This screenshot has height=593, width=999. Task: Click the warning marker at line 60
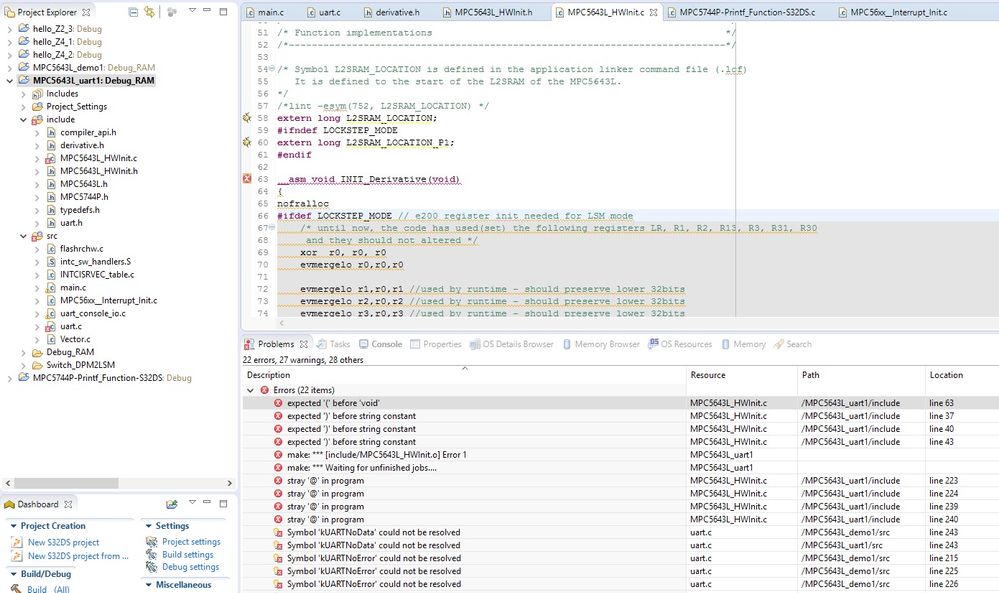point(247,142)
